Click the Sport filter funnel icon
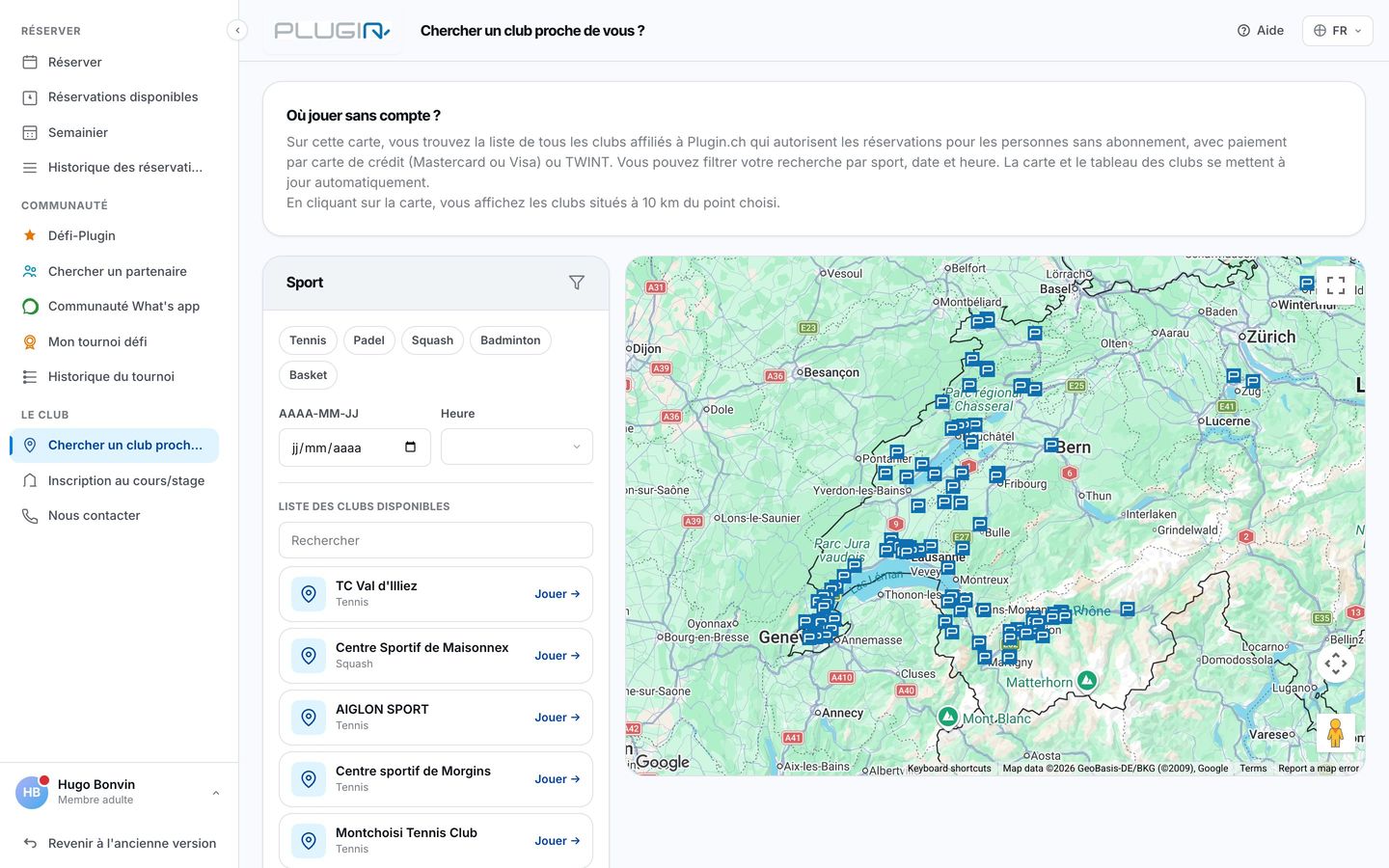The image size is (1389, 868). click(577, 283)
